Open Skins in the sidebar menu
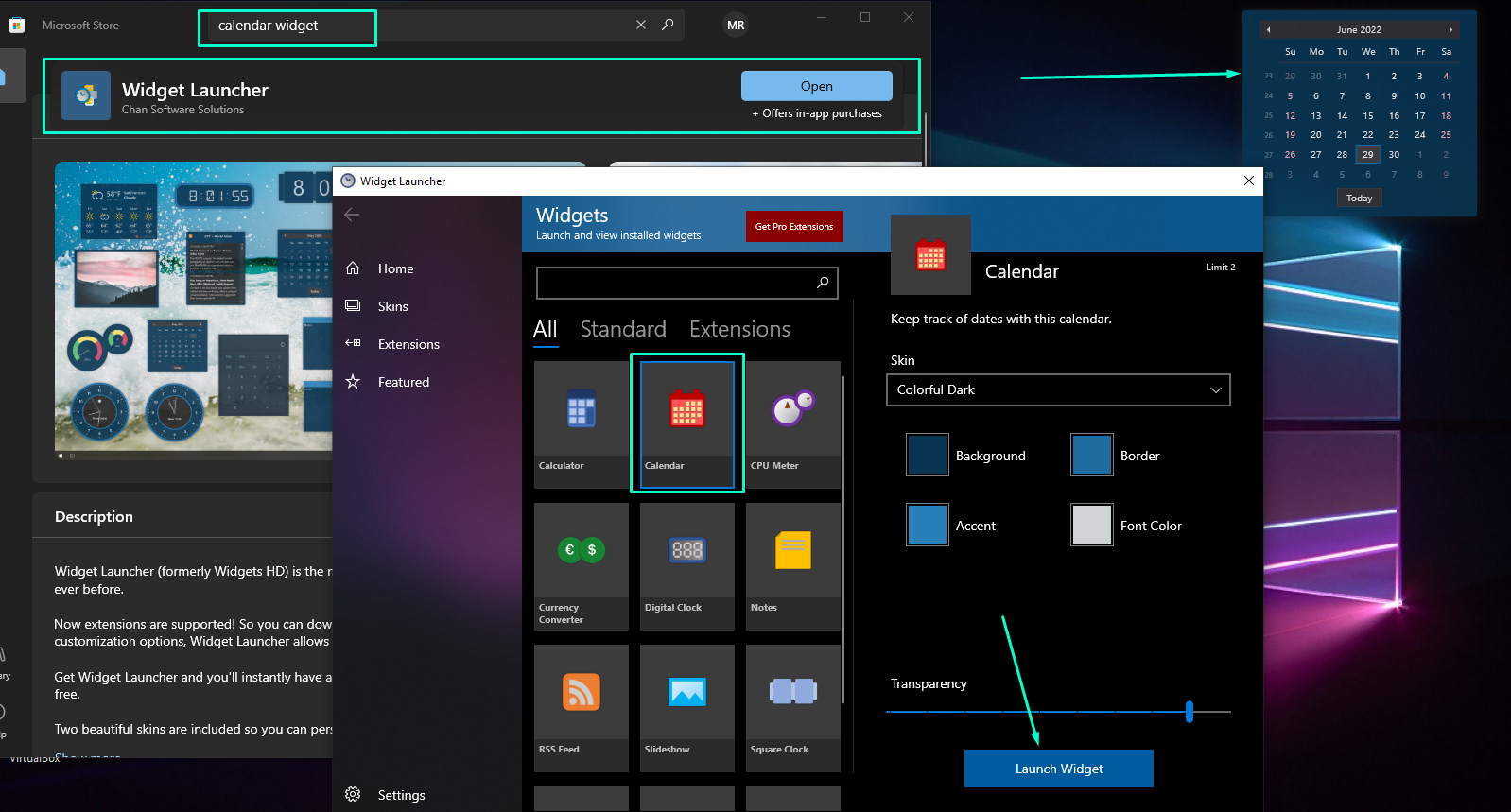The height and width of the screenshot is (812, 1511). point(392,306)
